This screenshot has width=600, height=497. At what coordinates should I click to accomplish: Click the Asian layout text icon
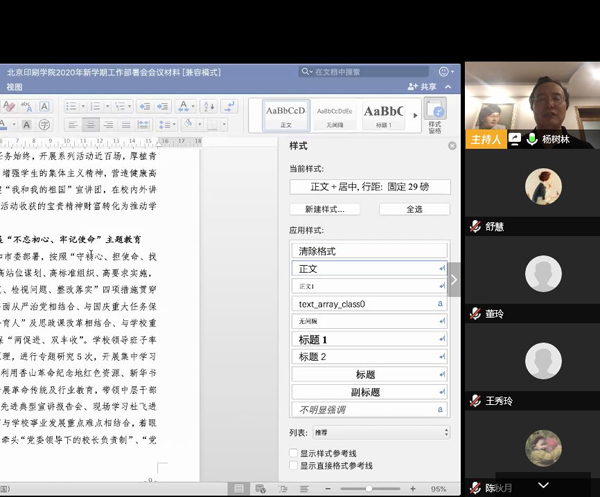click(184, 106)
